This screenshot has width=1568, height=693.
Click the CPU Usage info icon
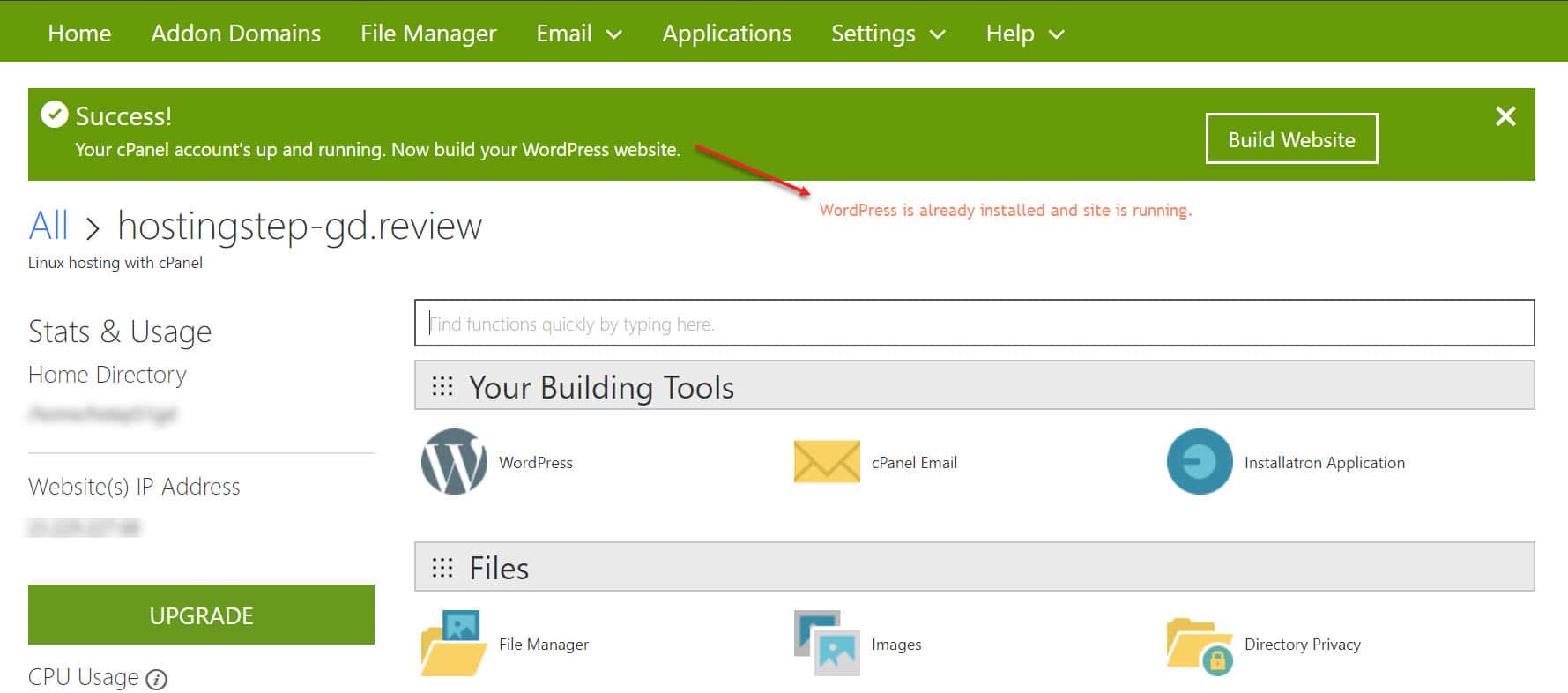pyautogui.click(x=156, y=679)
